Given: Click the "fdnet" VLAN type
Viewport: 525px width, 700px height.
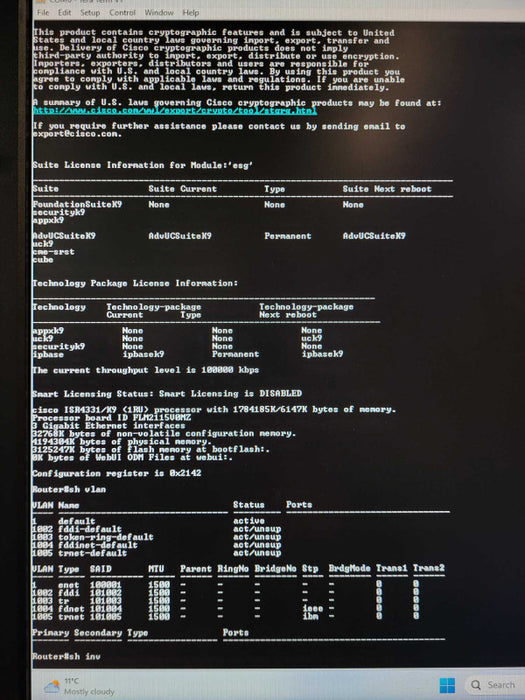Looking at the screenshot, I should click(71, 608).
